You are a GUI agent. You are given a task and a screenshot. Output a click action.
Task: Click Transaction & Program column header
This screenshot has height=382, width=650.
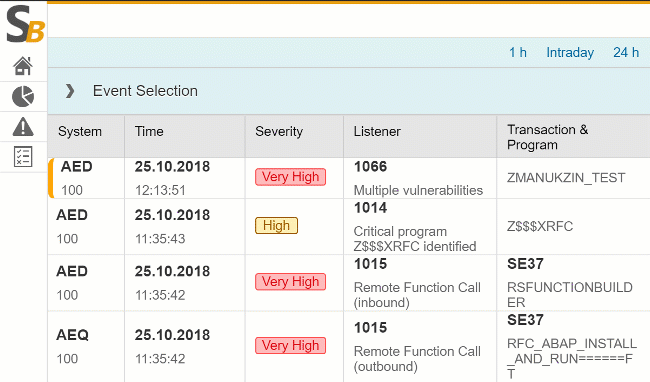coord(573,136)
